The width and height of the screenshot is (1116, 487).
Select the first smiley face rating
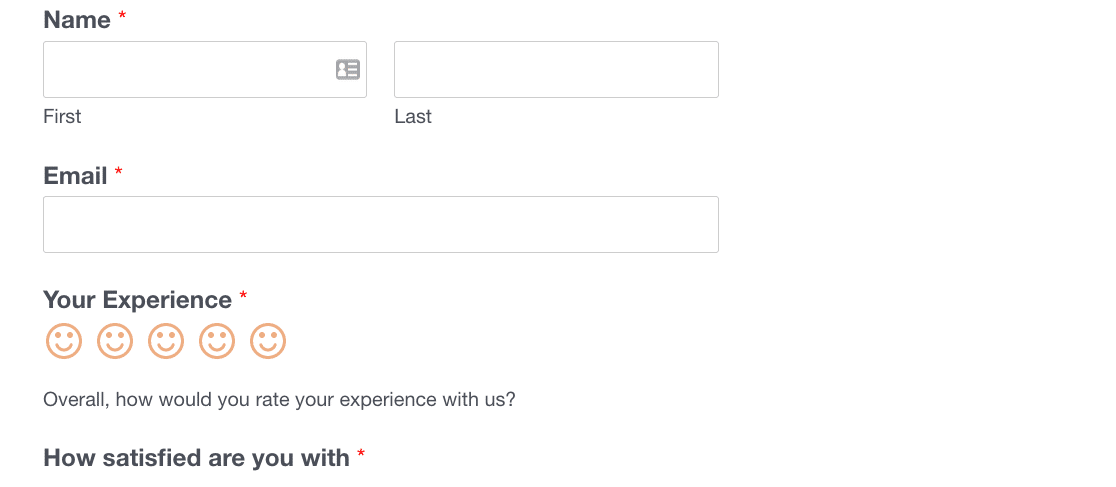[64, 341]
